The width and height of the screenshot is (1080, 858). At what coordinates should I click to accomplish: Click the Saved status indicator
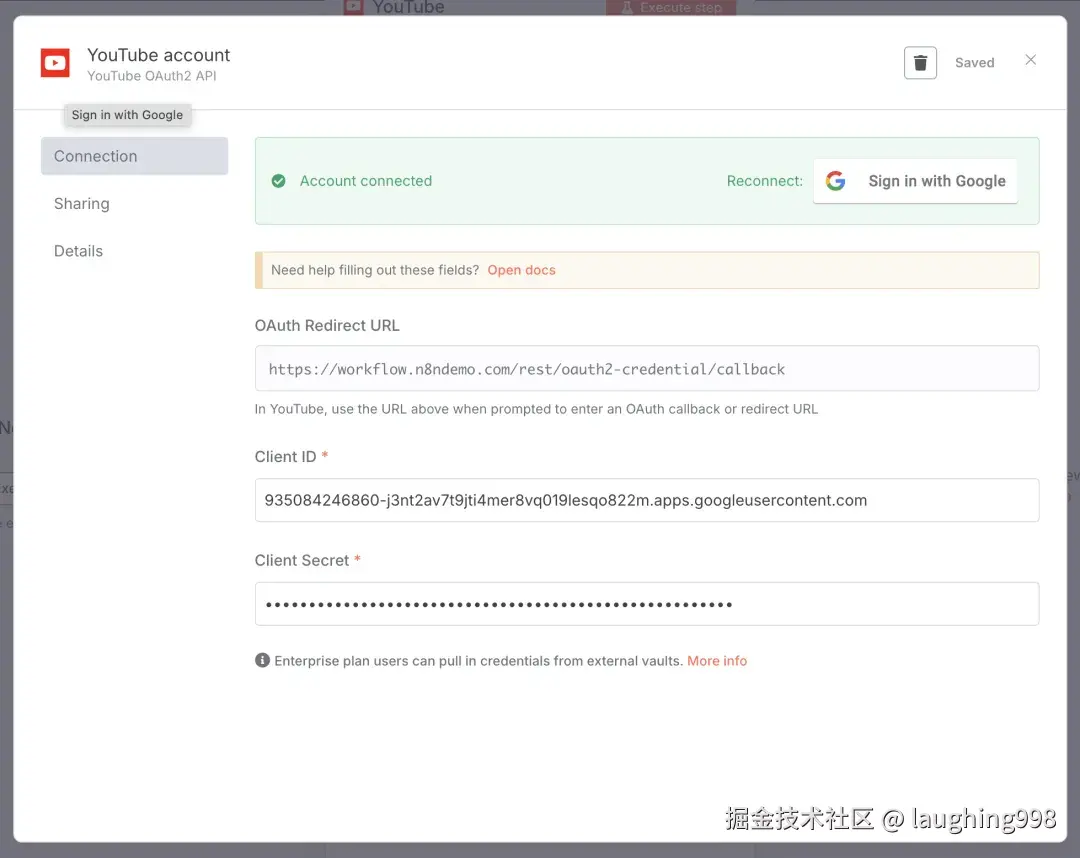974,62
